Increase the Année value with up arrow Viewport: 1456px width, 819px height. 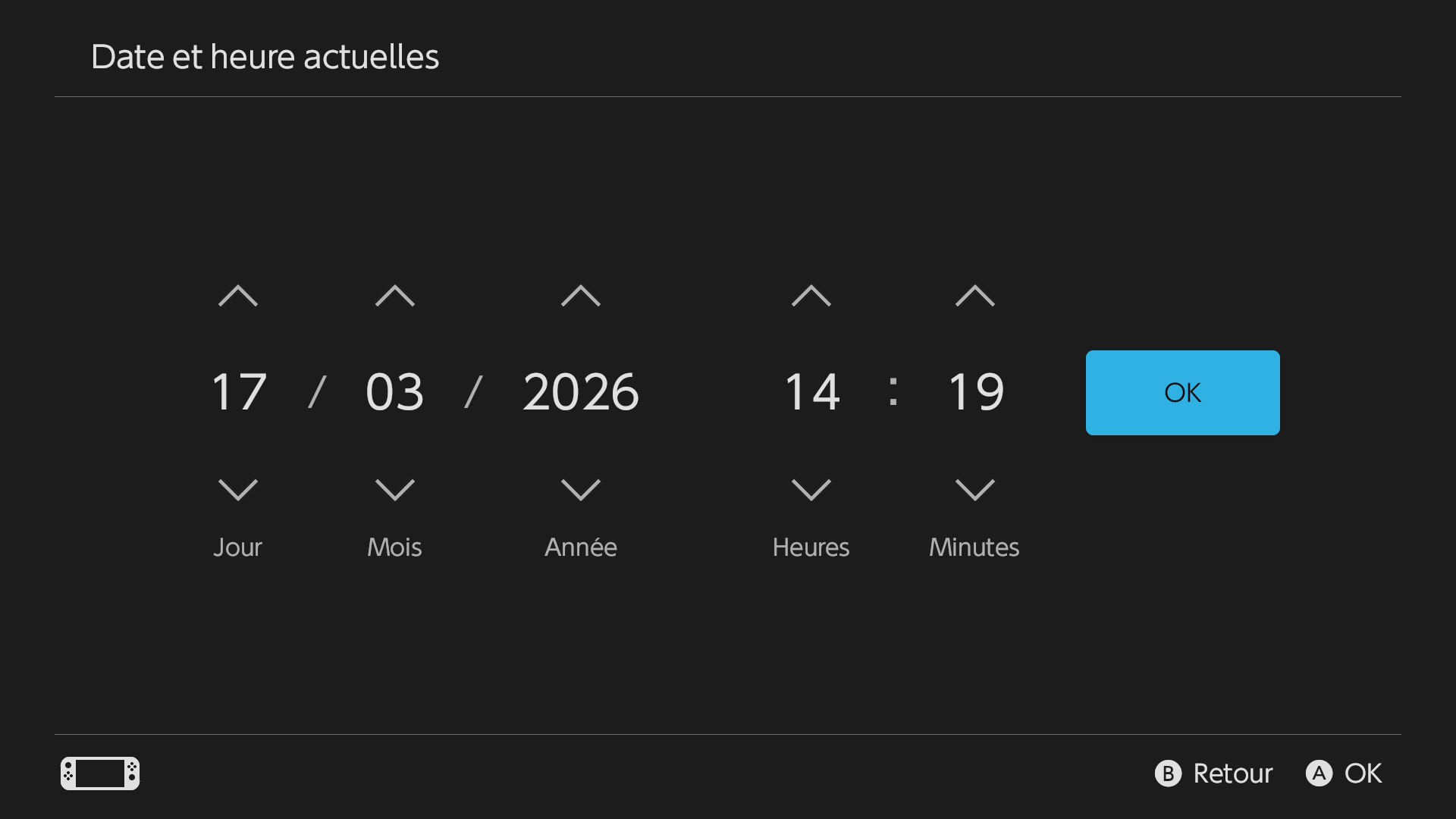(x=581, y=297)
